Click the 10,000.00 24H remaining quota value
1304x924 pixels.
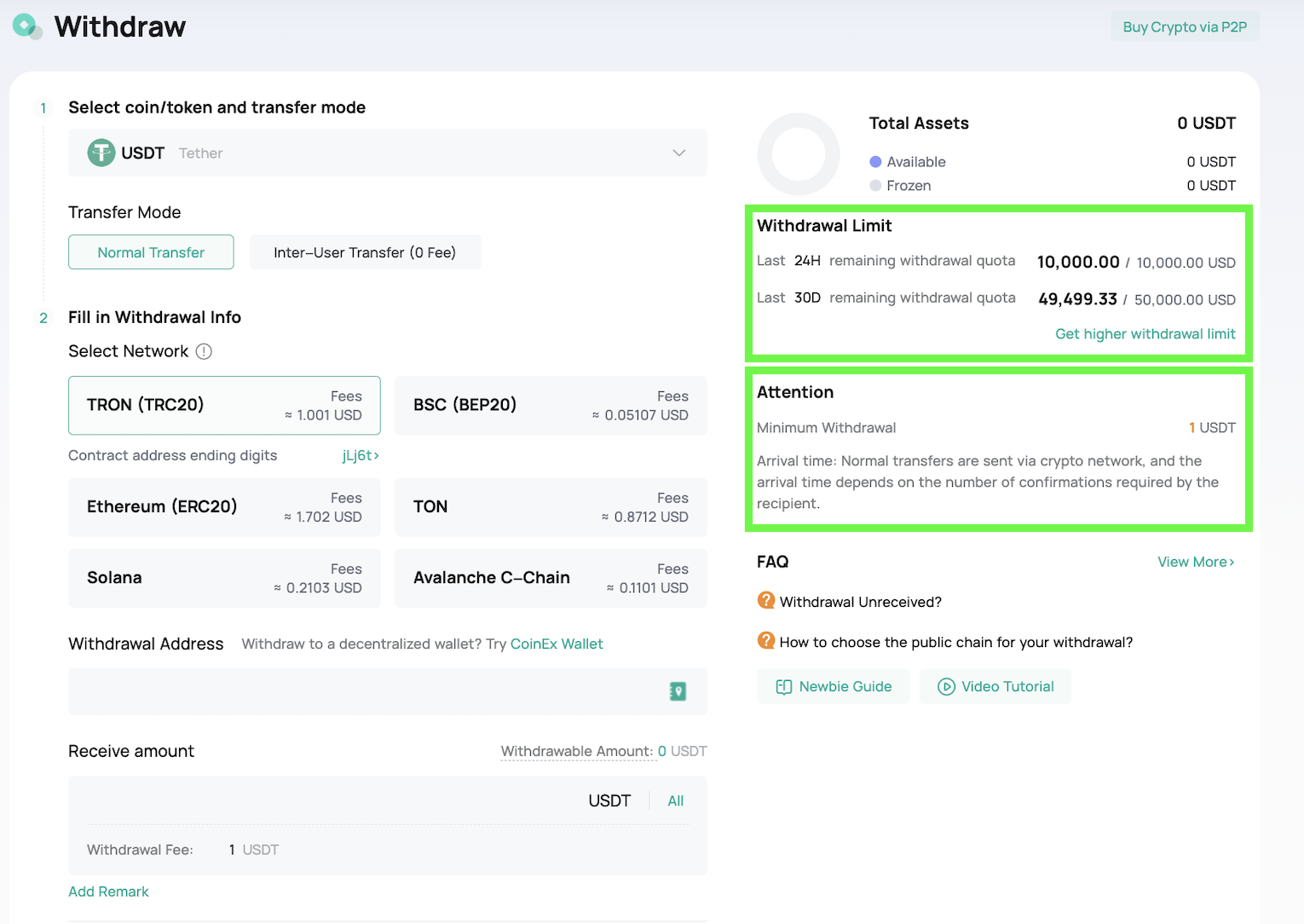1078,262
